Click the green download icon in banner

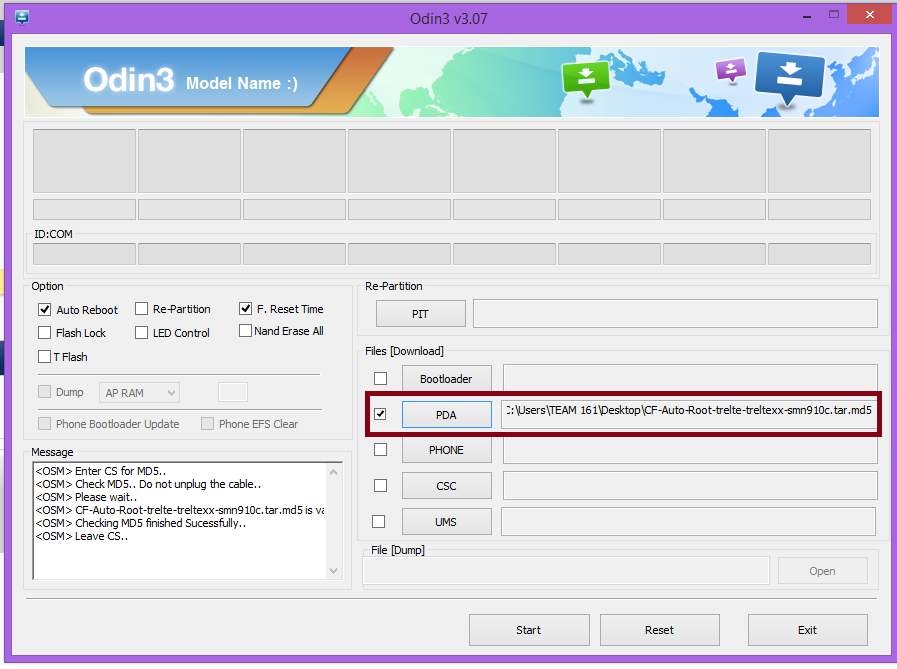(586, 80)
